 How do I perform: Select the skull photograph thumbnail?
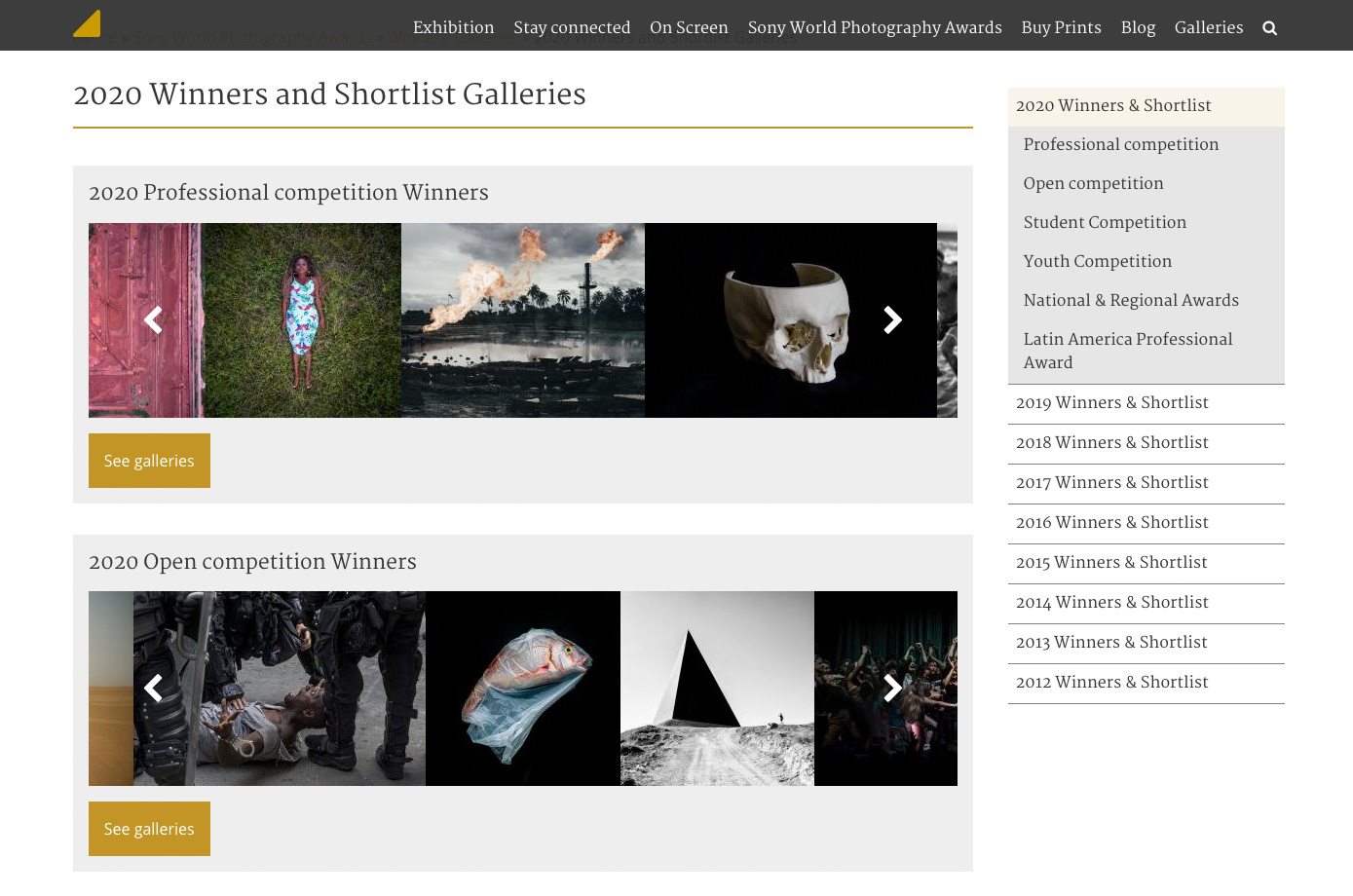point(779,320)
